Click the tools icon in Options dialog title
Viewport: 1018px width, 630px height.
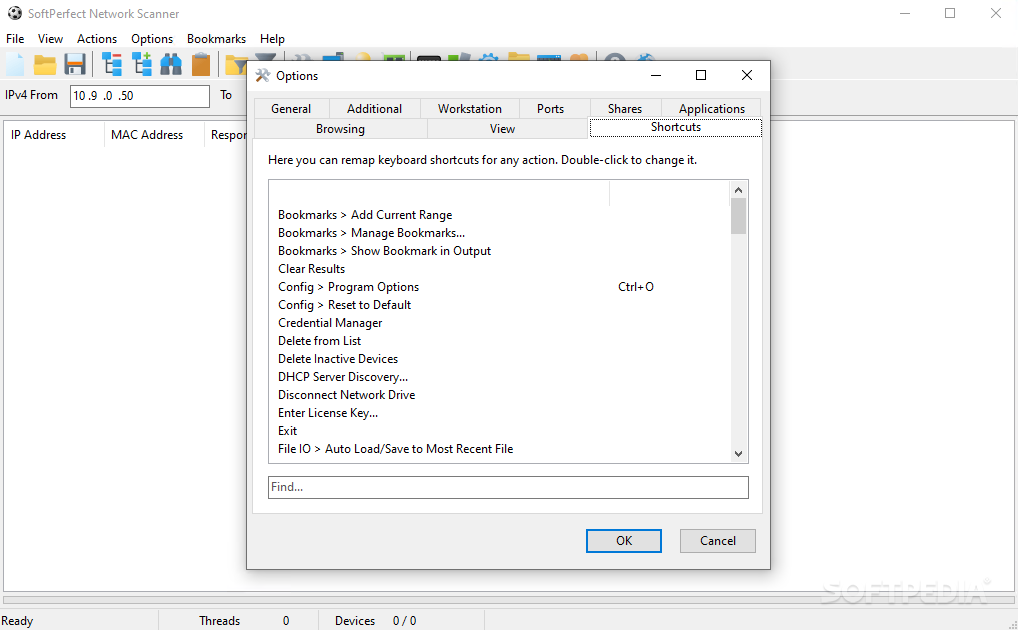[262, 75]
